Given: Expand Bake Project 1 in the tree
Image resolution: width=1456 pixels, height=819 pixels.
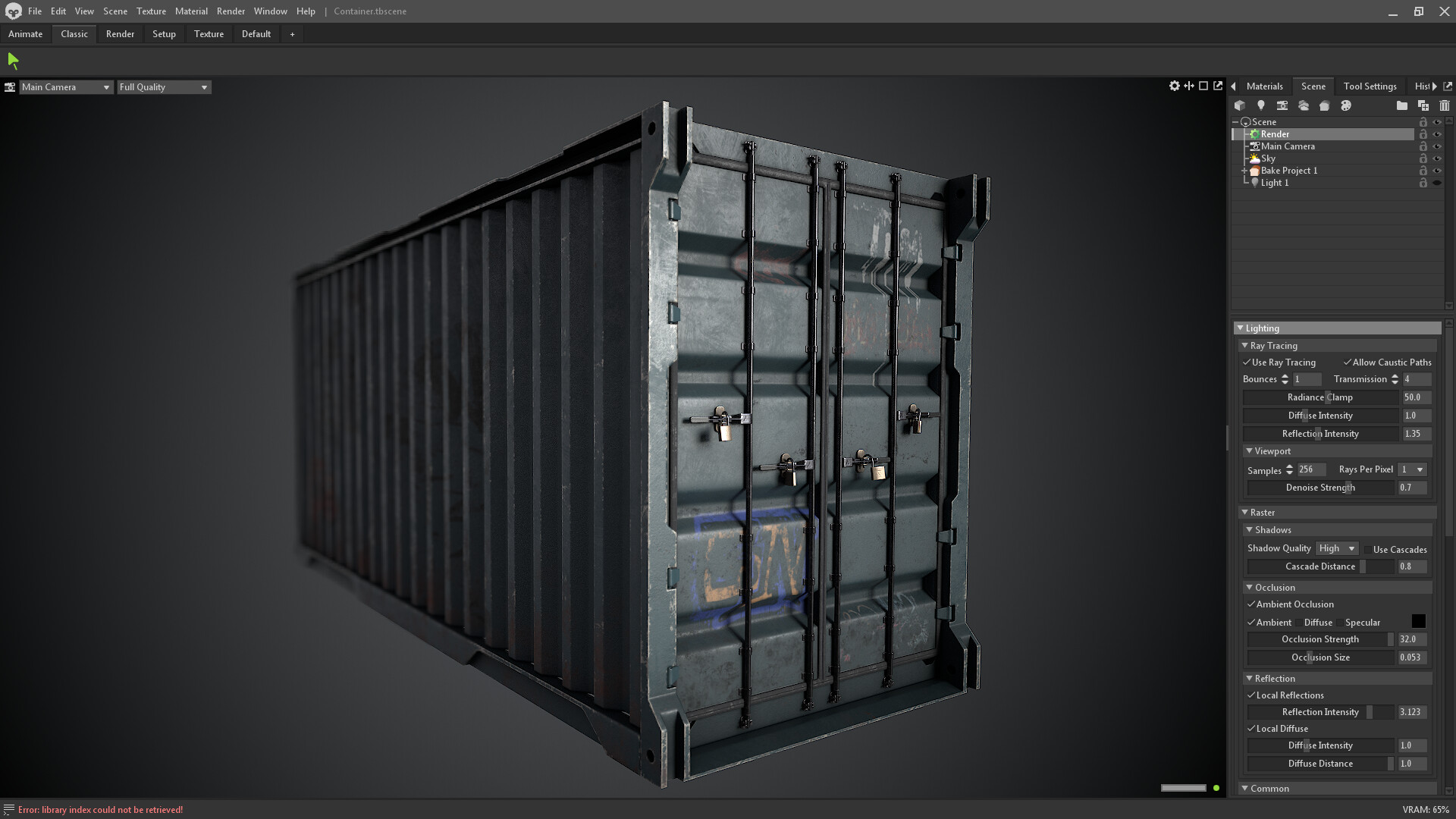Looking at the screenshot, I should click(1244, 171).
